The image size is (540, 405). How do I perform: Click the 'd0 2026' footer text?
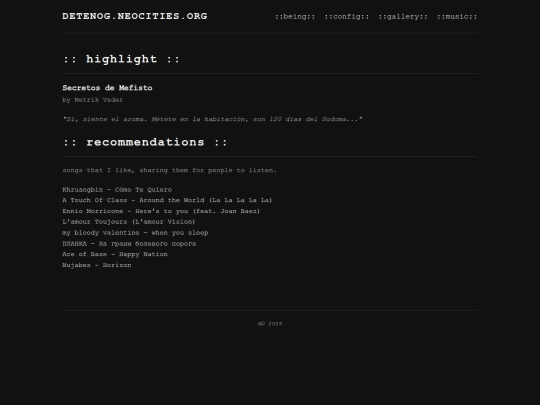(x=270, y=324)
